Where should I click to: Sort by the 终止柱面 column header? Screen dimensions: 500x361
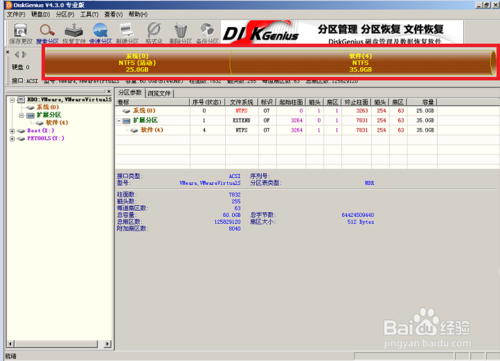(356, 102)
